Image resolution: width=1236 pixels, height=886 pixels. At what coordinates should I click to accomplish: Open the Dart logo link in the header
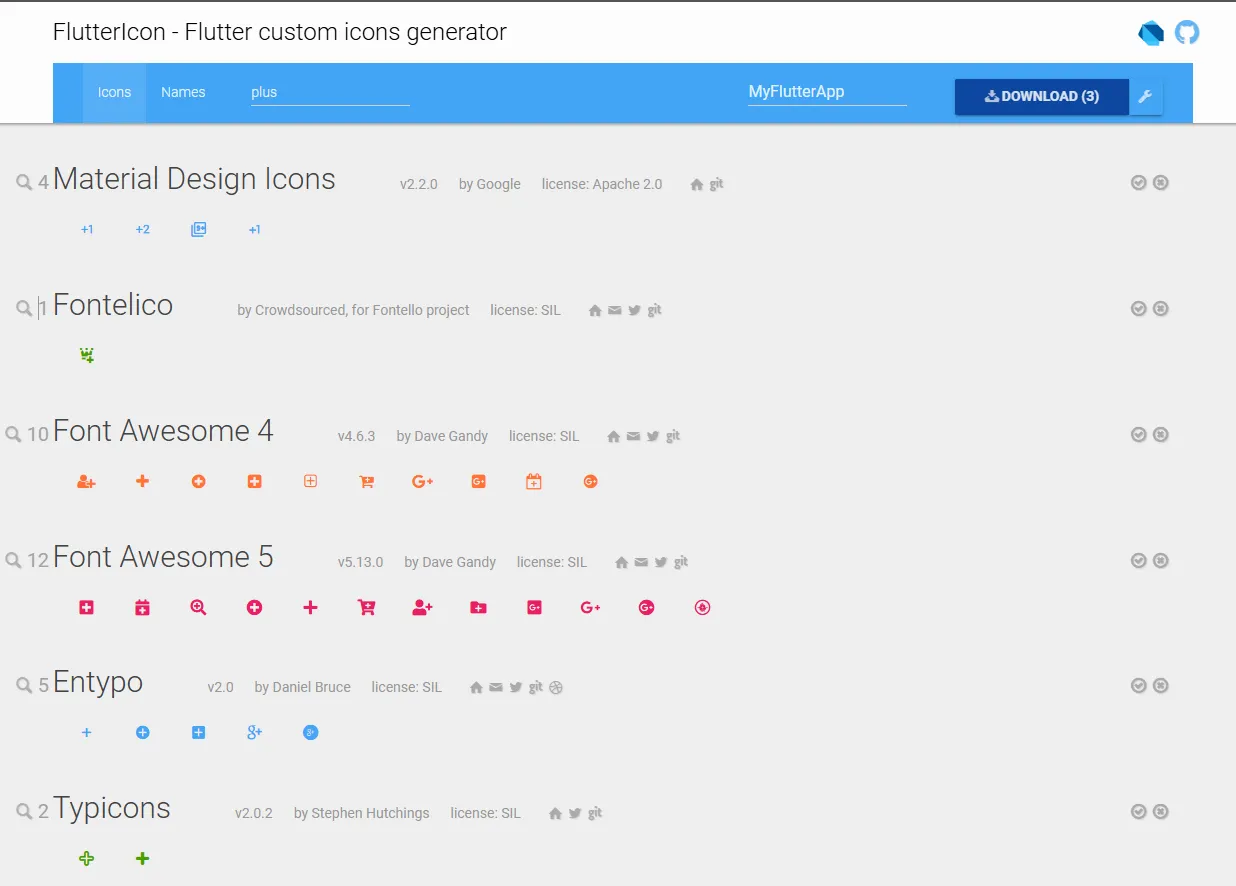1151,33
